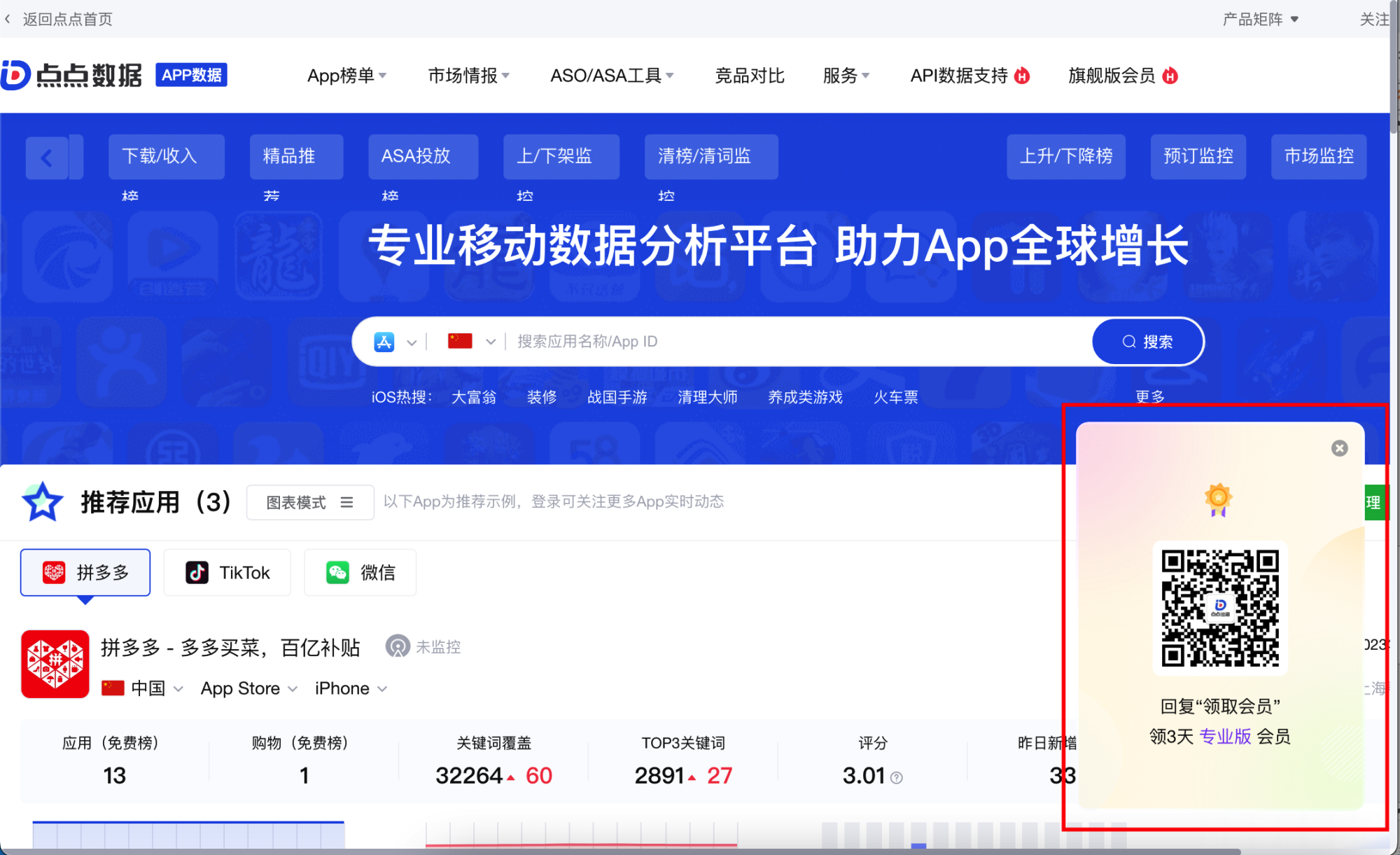
Task: Click the WeChat icon on the 微信 tab
Action: click(x=338, y=572)
